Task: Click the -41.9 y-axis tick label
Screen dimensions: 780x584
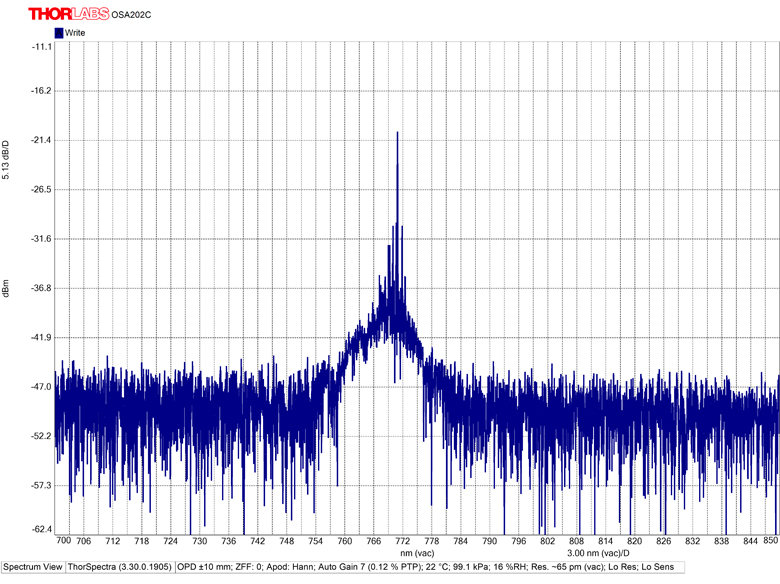Action: click(x=41, y=337)
